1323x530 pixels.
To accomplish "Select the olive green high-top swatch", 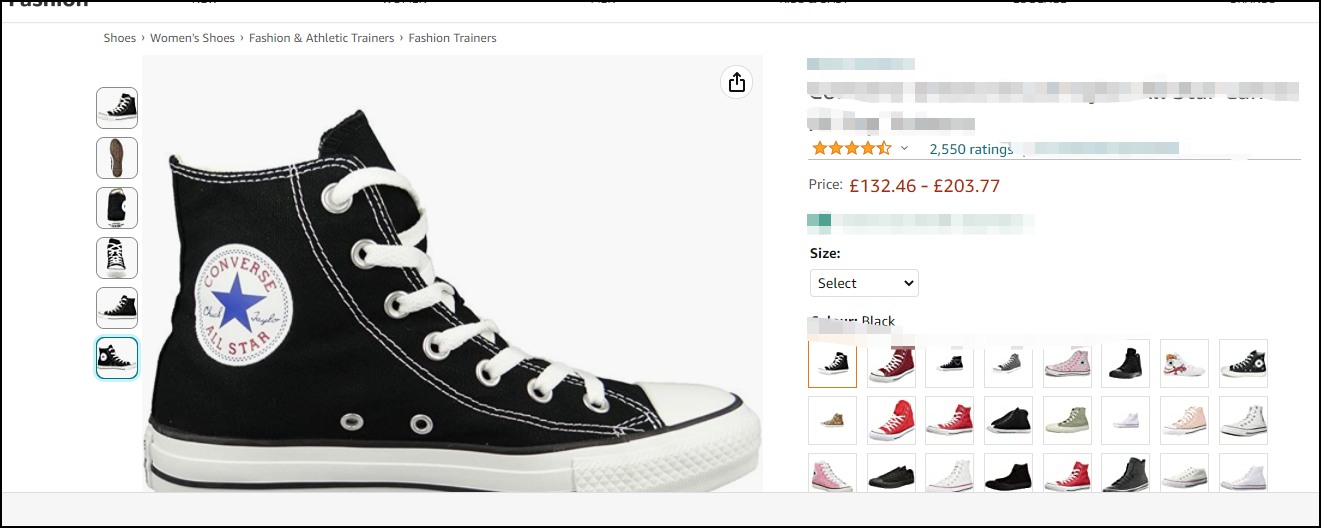I will pos(1067,421).
